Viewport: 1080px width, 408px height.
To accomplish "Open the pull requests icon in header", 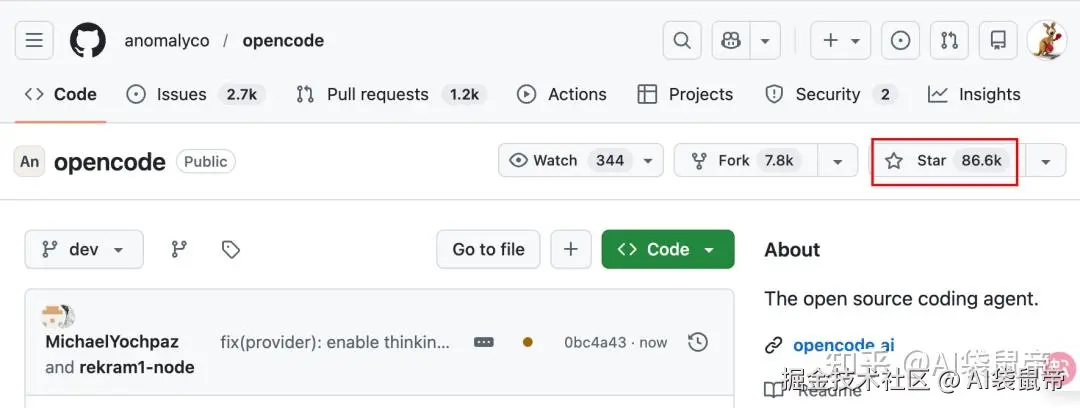I will point(949,41).
